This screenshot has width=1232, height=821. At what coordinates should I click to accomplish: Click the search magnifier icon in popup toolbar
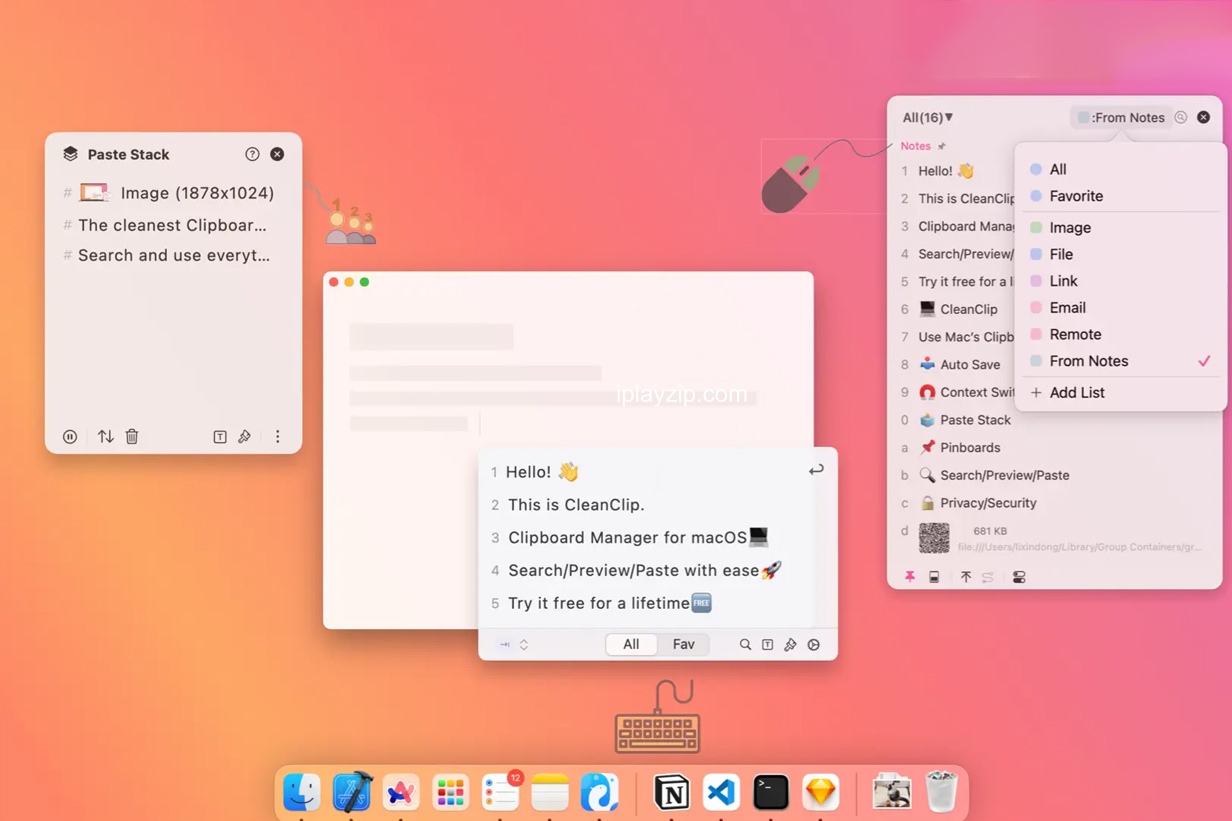pos(745,645)
